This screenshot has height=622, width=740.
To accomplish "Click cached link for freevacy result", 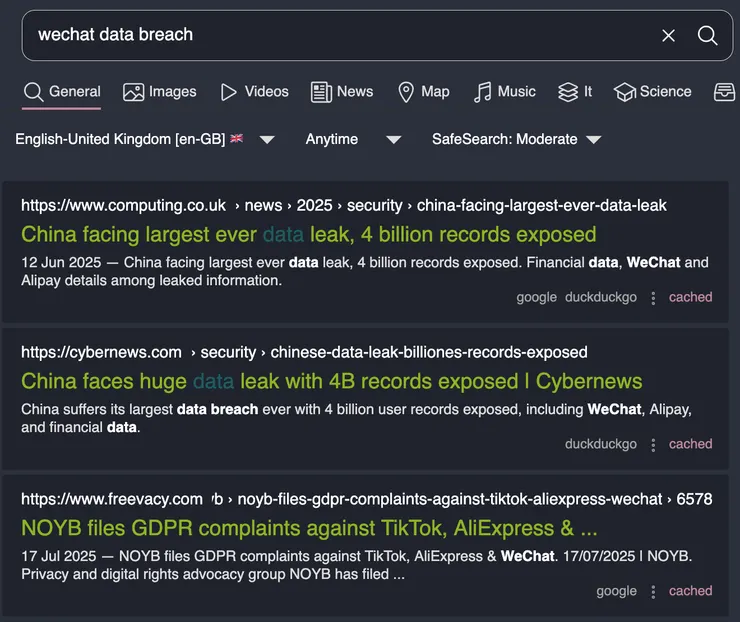I will 690,591.
